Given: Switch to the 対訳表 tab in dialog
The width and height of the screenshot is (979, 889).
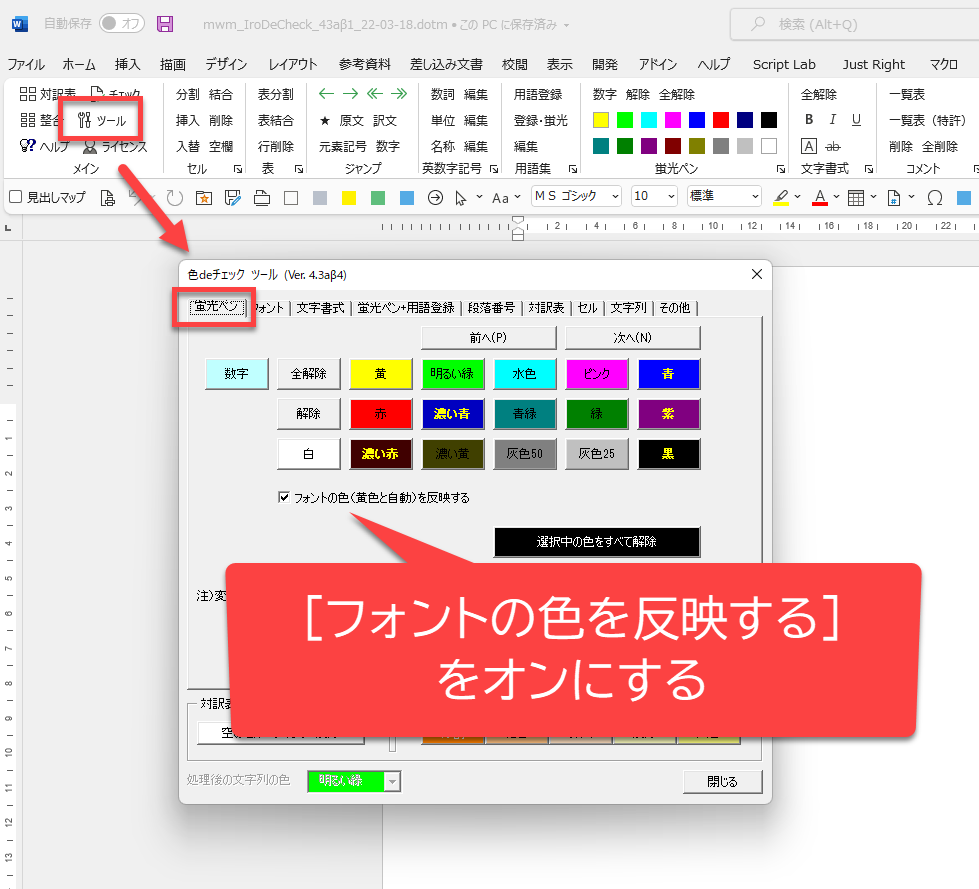Looking at the screenshot, I should pos(546,308).
